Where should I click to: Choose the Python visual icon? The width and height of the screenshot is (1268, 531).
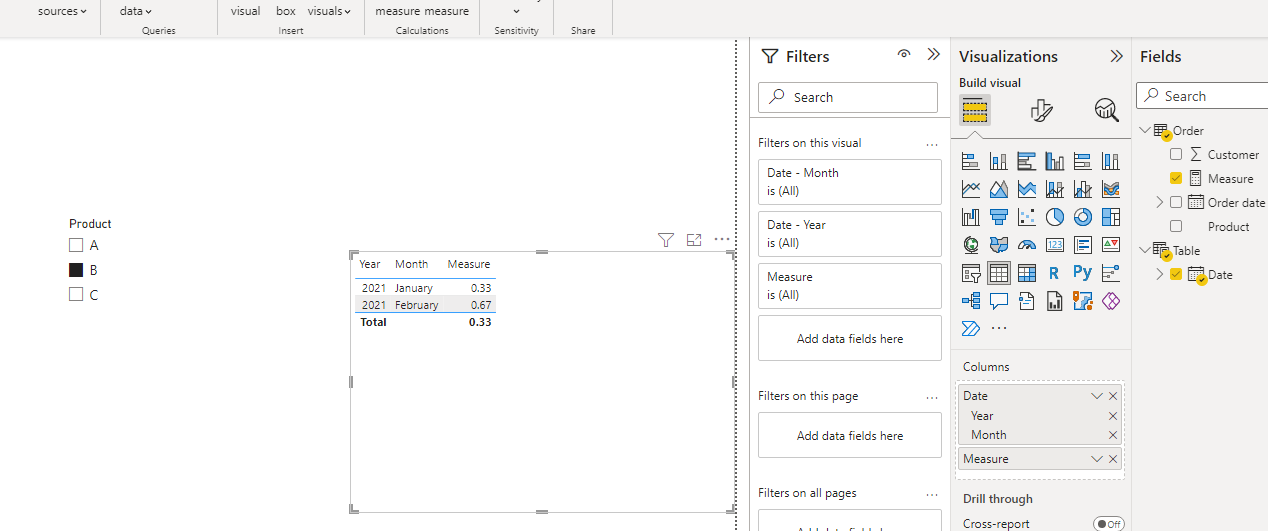click(x=1082, y=272)
